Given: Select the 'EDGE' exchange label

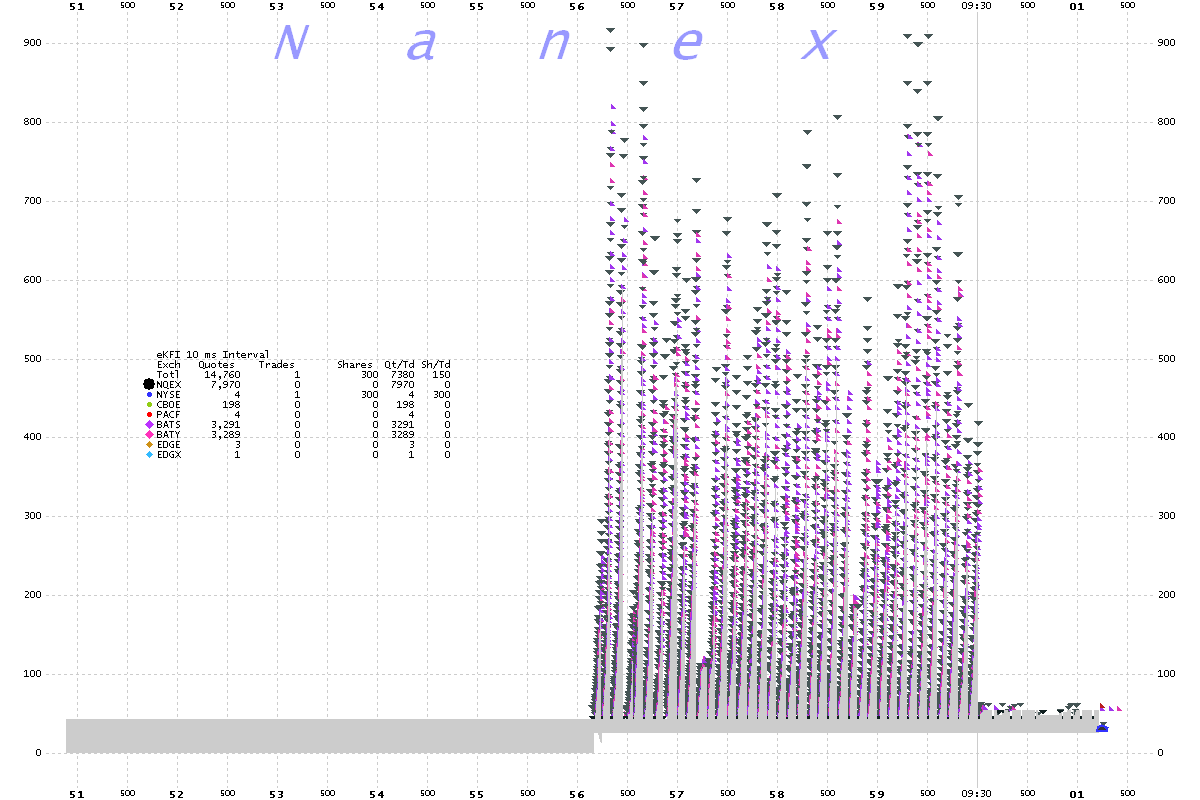Looking at the screenshot, I should pos(168,444).
